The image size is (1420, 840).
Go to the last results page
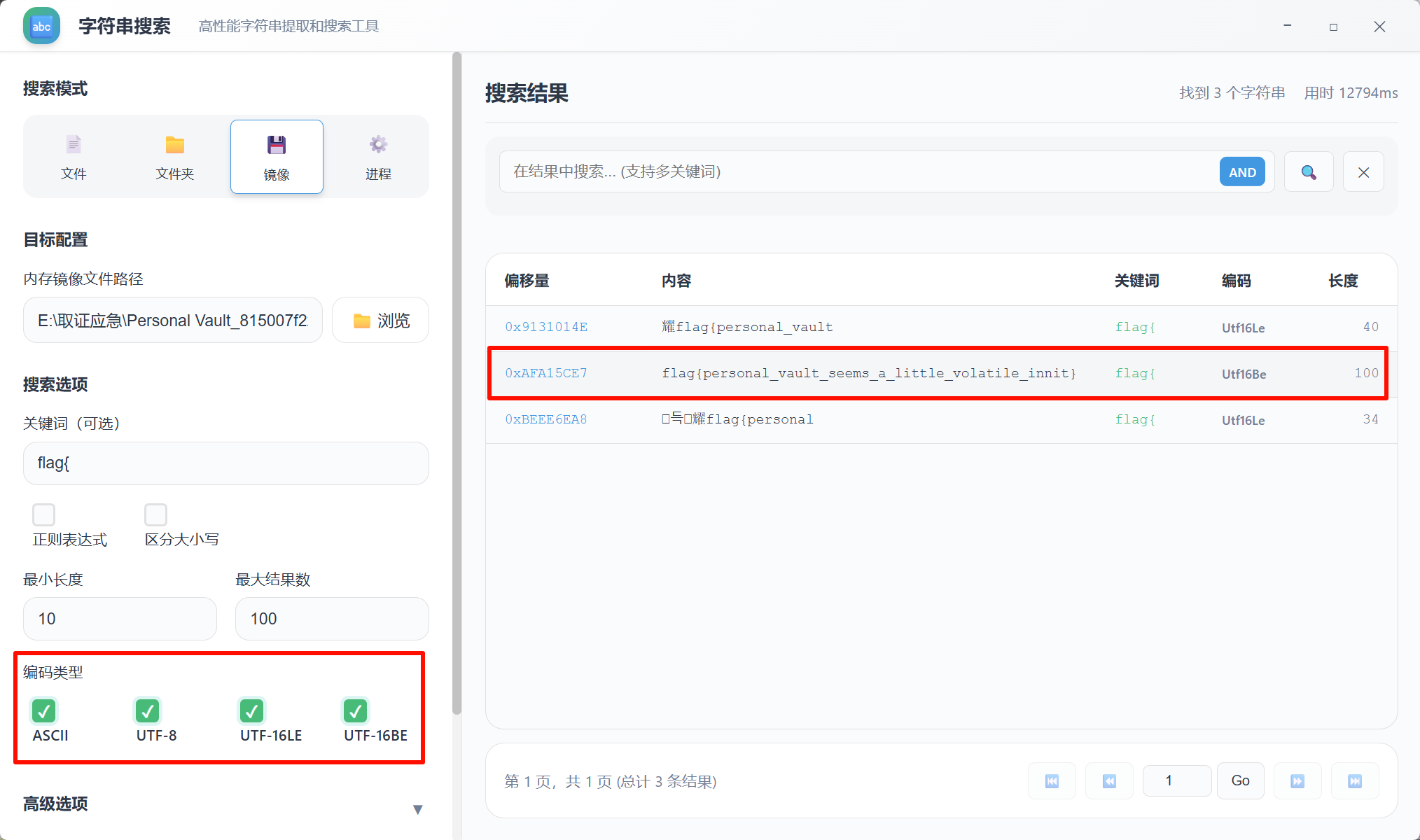coord(1355,781)
